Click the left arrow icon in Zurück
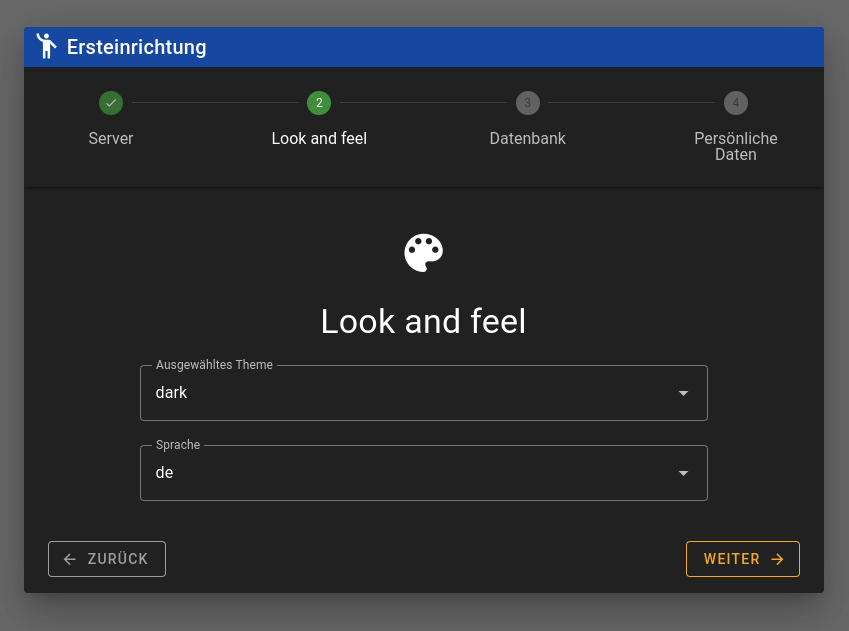 pyautogui.click(x=70, y=559)
